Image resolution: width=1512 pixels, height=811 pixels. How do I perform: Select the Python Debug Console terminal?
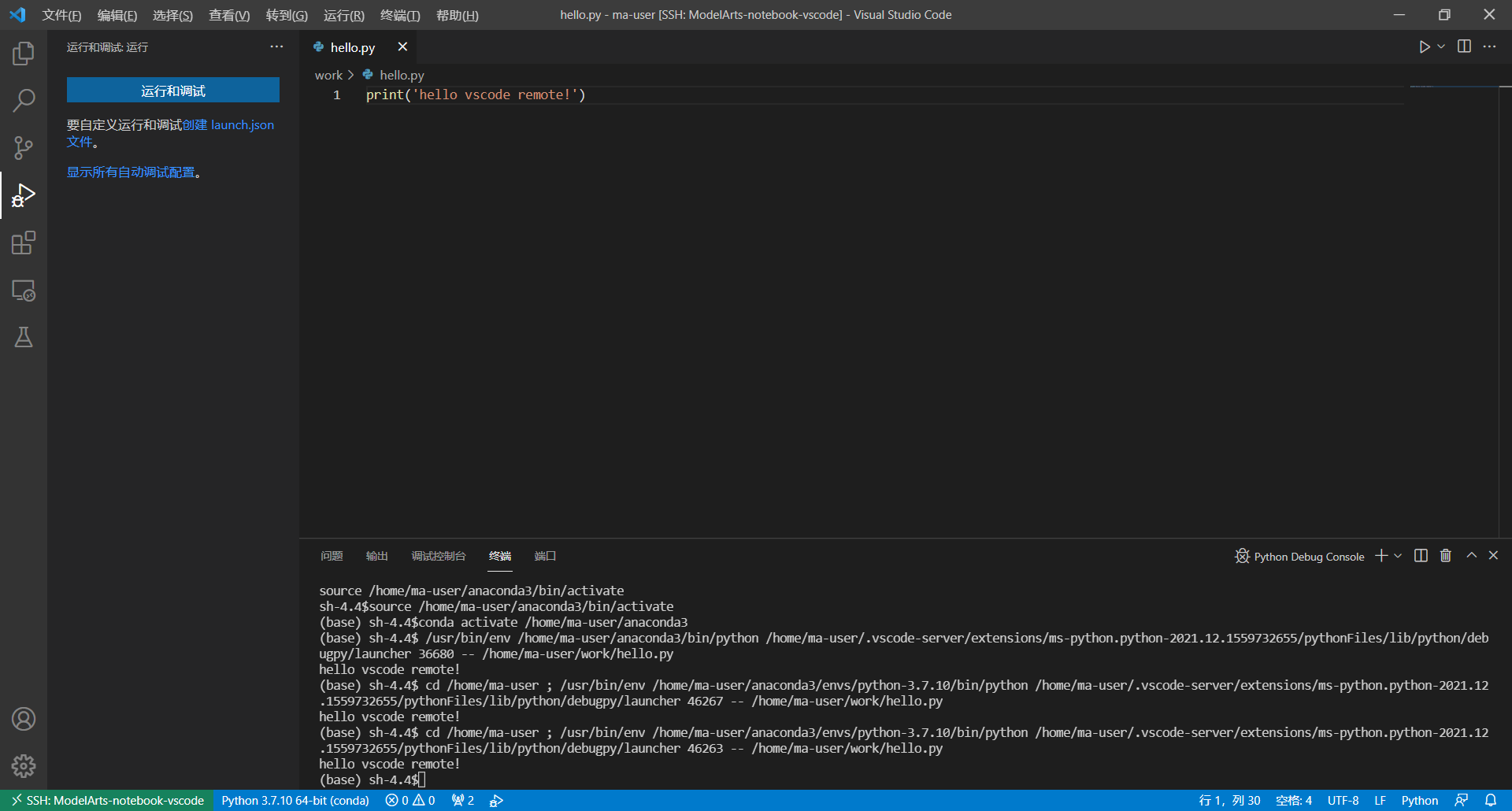pyautogui.click(x=1299, y=557)
